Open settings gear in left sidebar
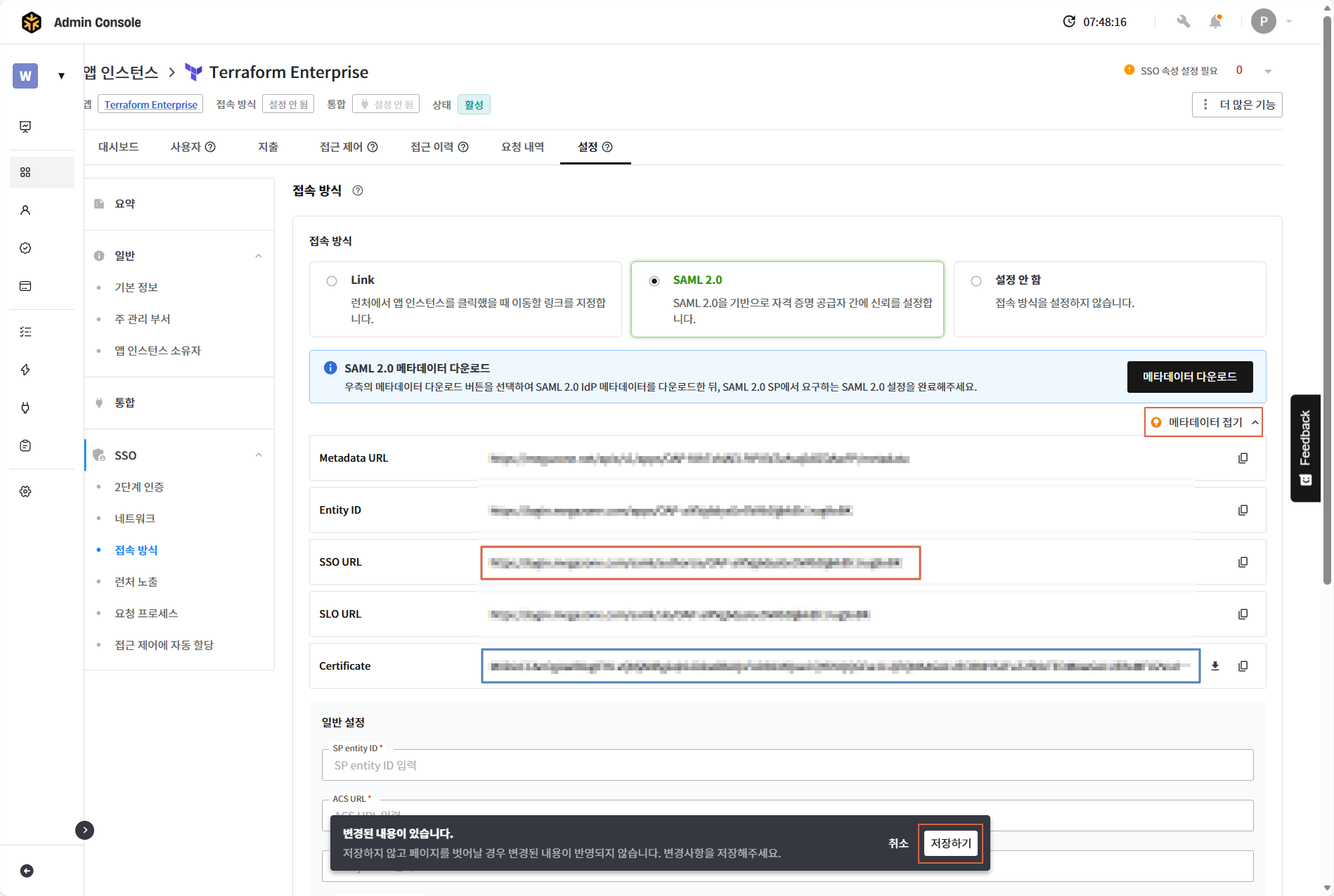The width and height of the screenshot is (1334, 896). click(25, 491)
